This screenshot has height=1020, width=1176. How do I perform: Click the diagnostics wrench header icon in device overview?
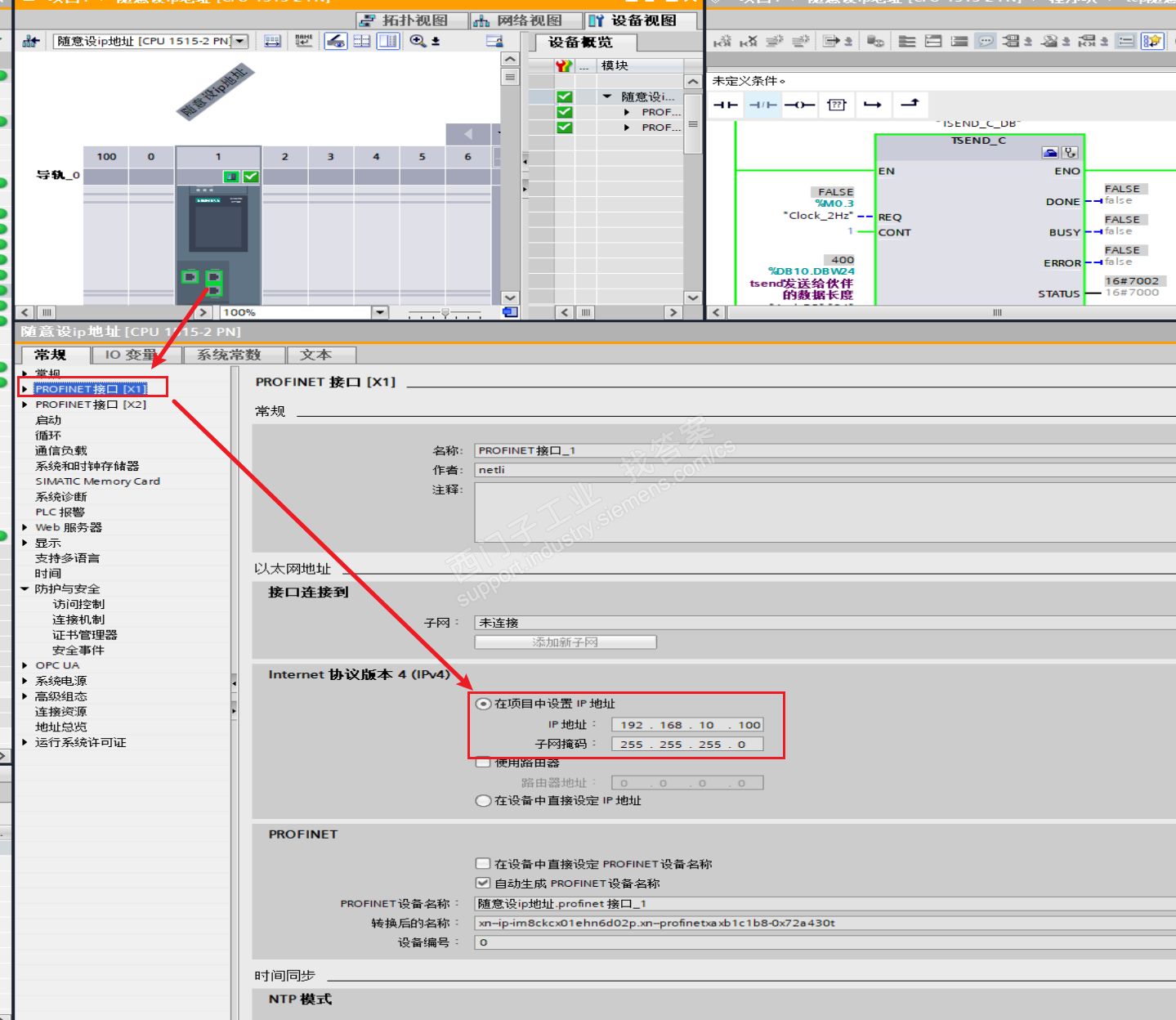pos(563,65)
